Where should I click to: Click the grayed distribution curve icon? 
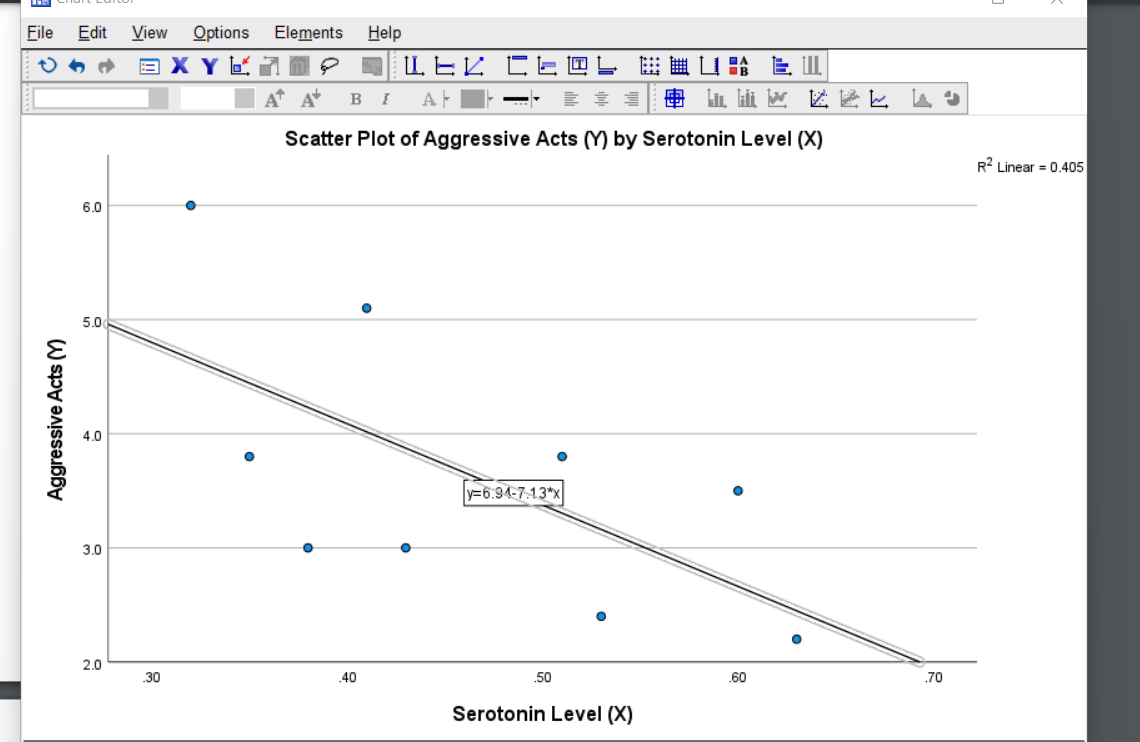tap(921, 98)
